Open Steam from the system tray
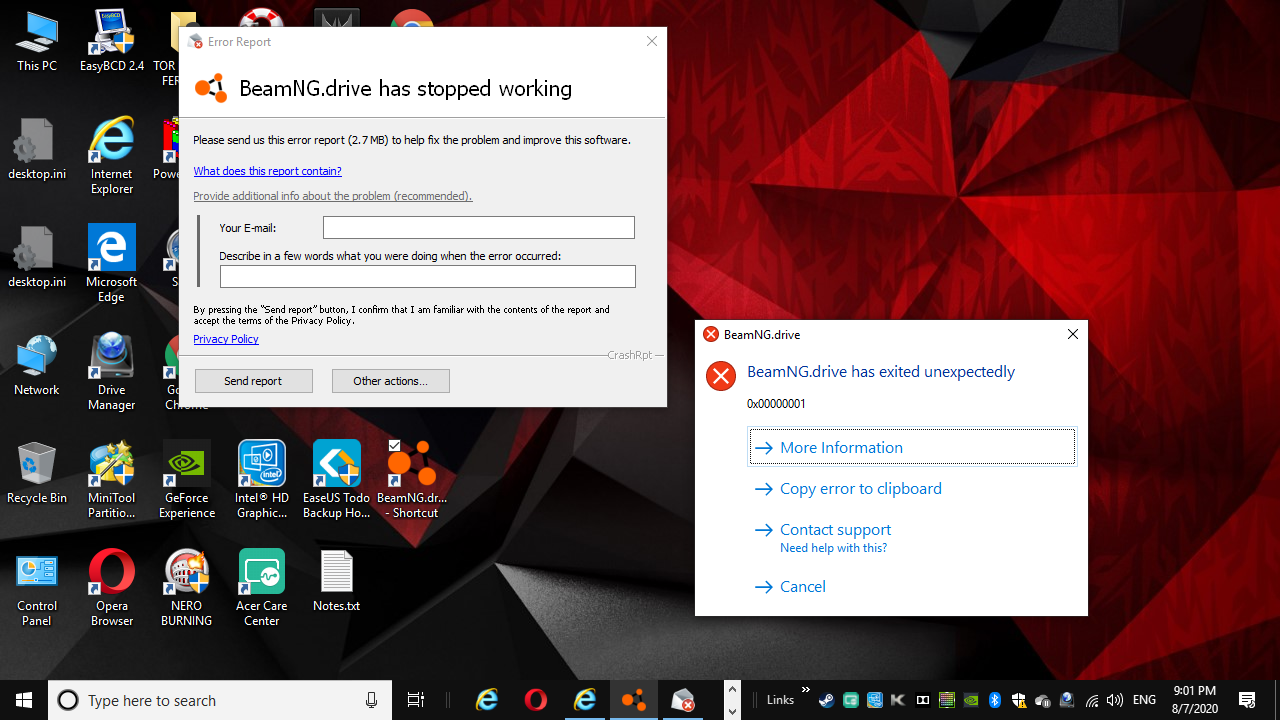This screenshot has width=1280, height=720. 827,700
